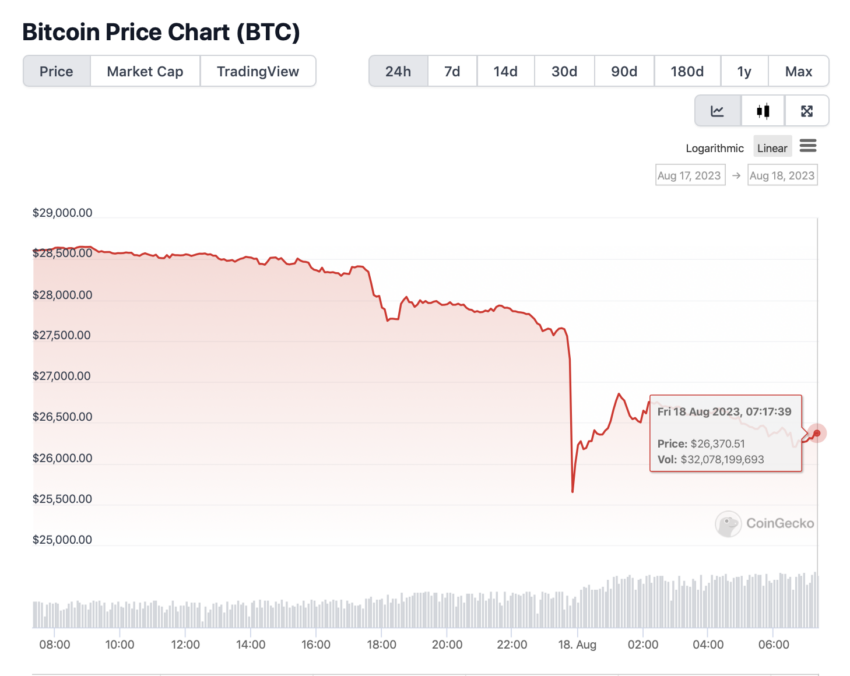The image size is (850, 676).
Task: Click the red data point marker
Action: click(x=816, y=433)
